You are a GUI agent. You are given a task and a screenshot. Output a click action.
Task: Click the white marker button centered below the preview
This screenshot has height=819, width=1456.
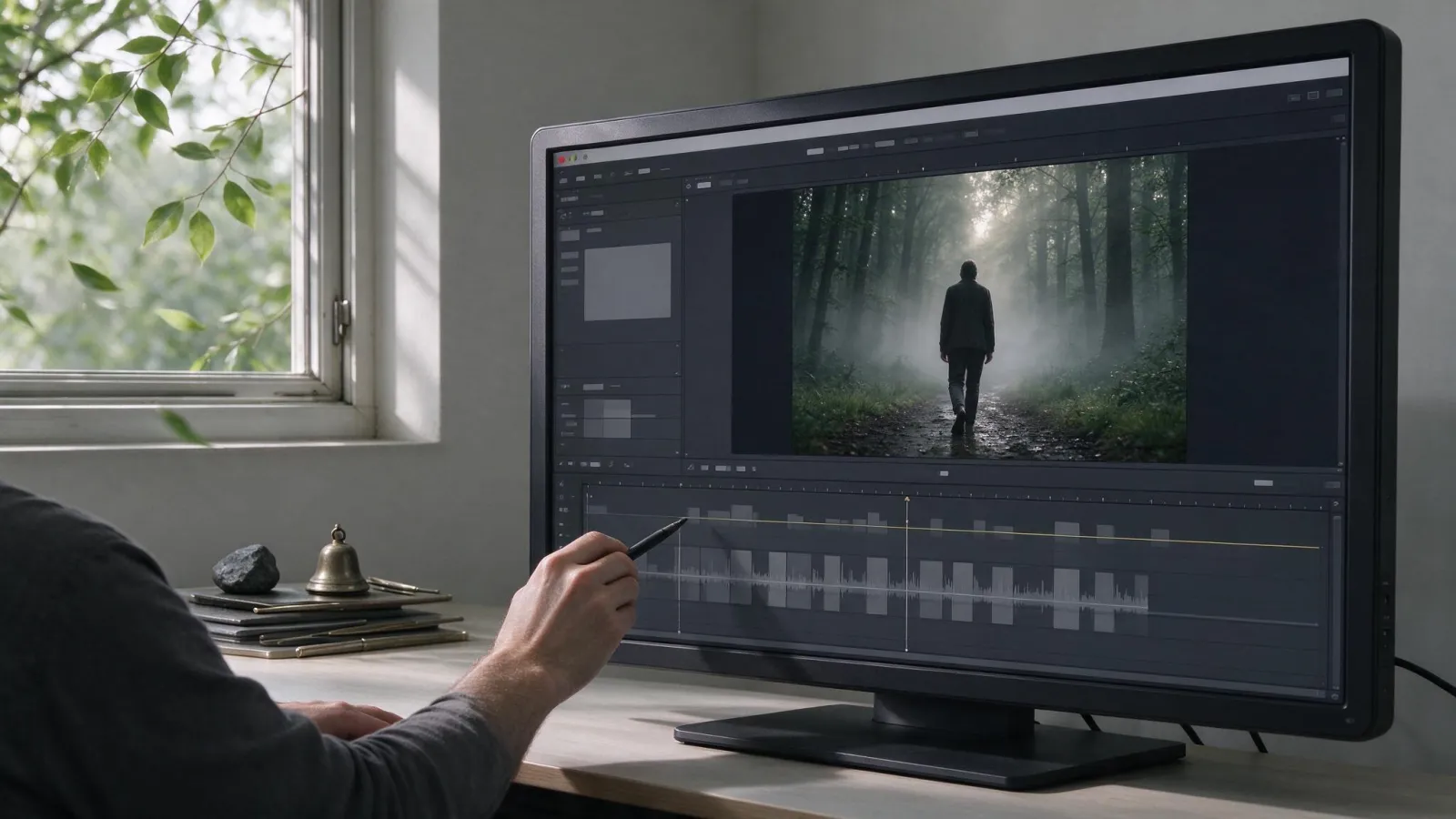(944, 473)
